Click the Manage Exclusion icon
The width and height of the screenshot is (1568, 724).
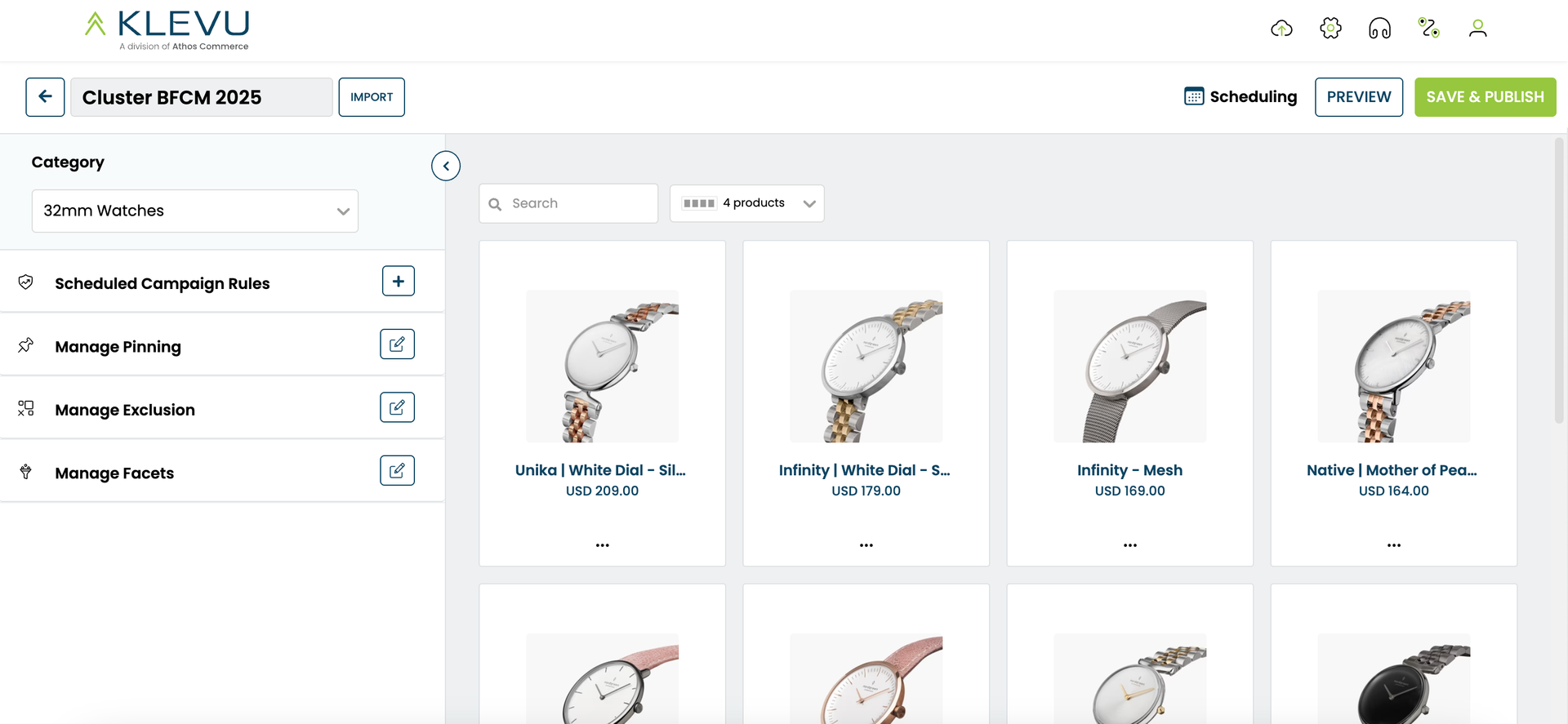coord(26,408)
